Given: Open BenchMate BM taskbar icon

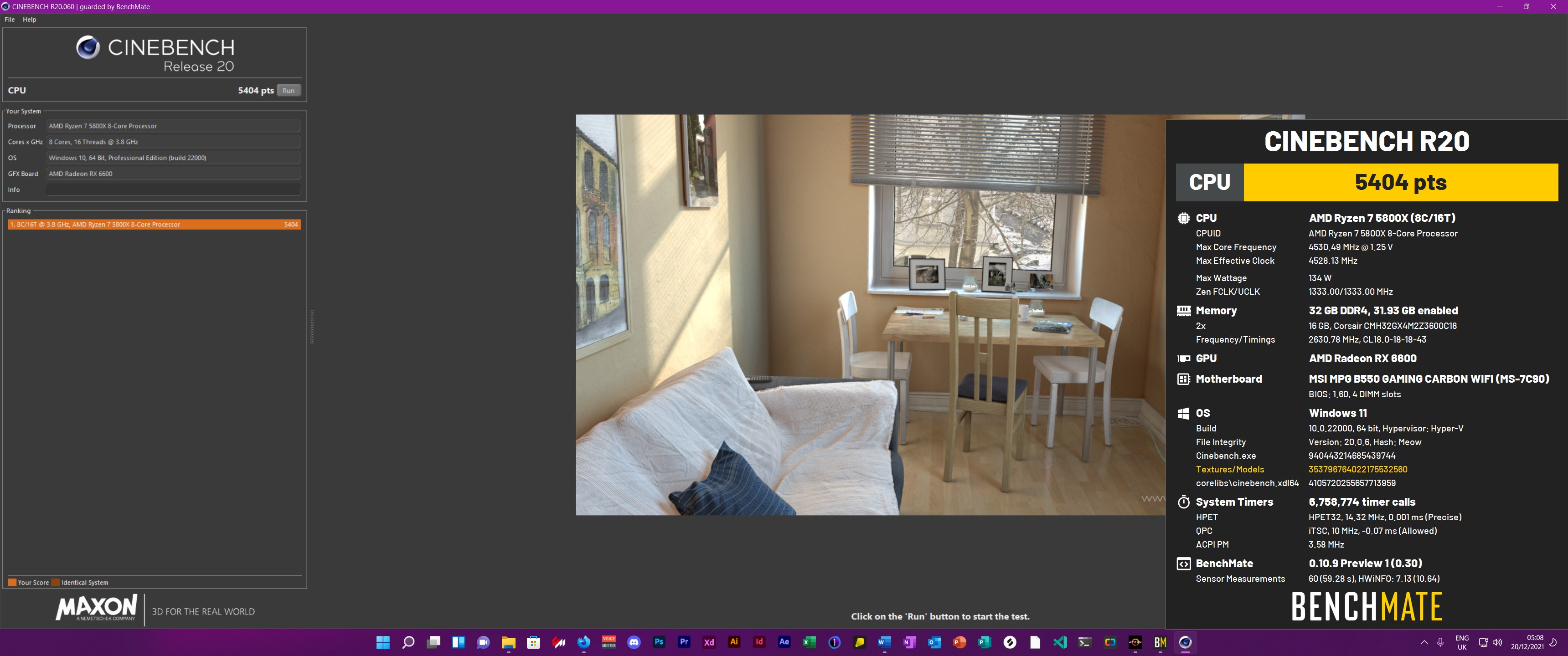Looking at the screenshot, I should coord(1160,642).
